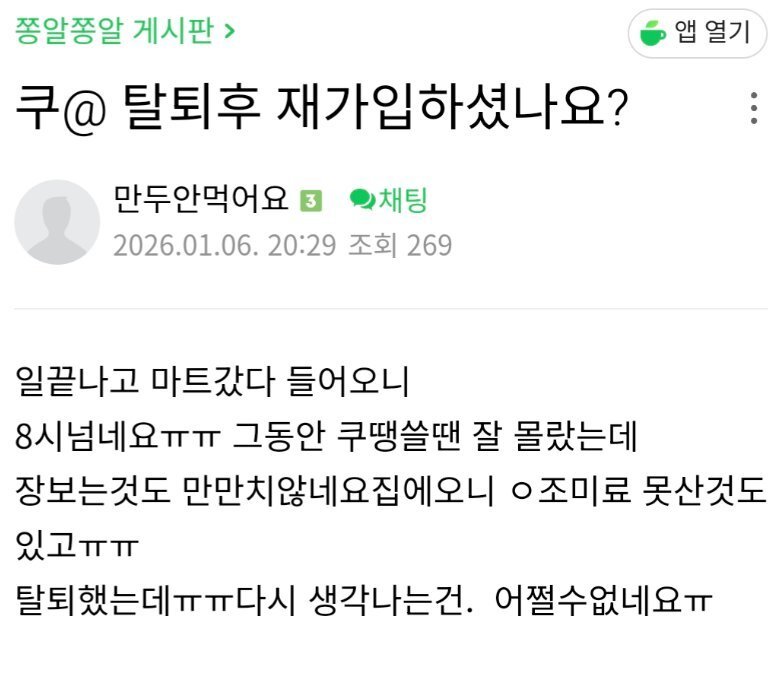Screen dimensions: 775x678
Task: Click the 조회 269 view count
Action: tap(399, 245)
